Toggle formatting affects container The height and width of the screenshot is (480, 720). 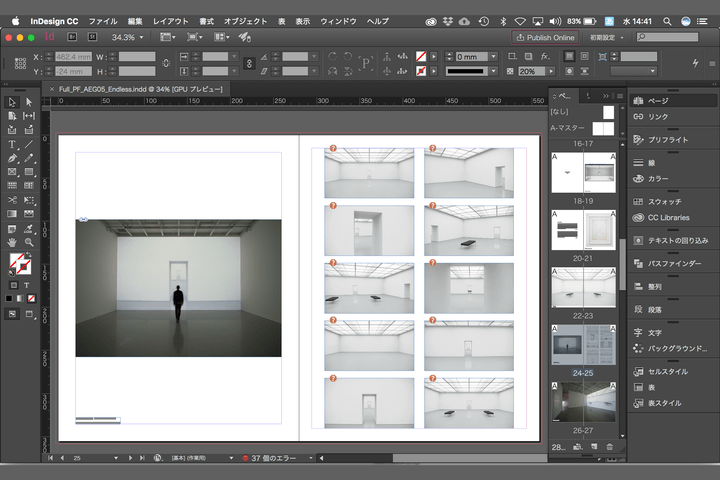click(x=13, y=285)
